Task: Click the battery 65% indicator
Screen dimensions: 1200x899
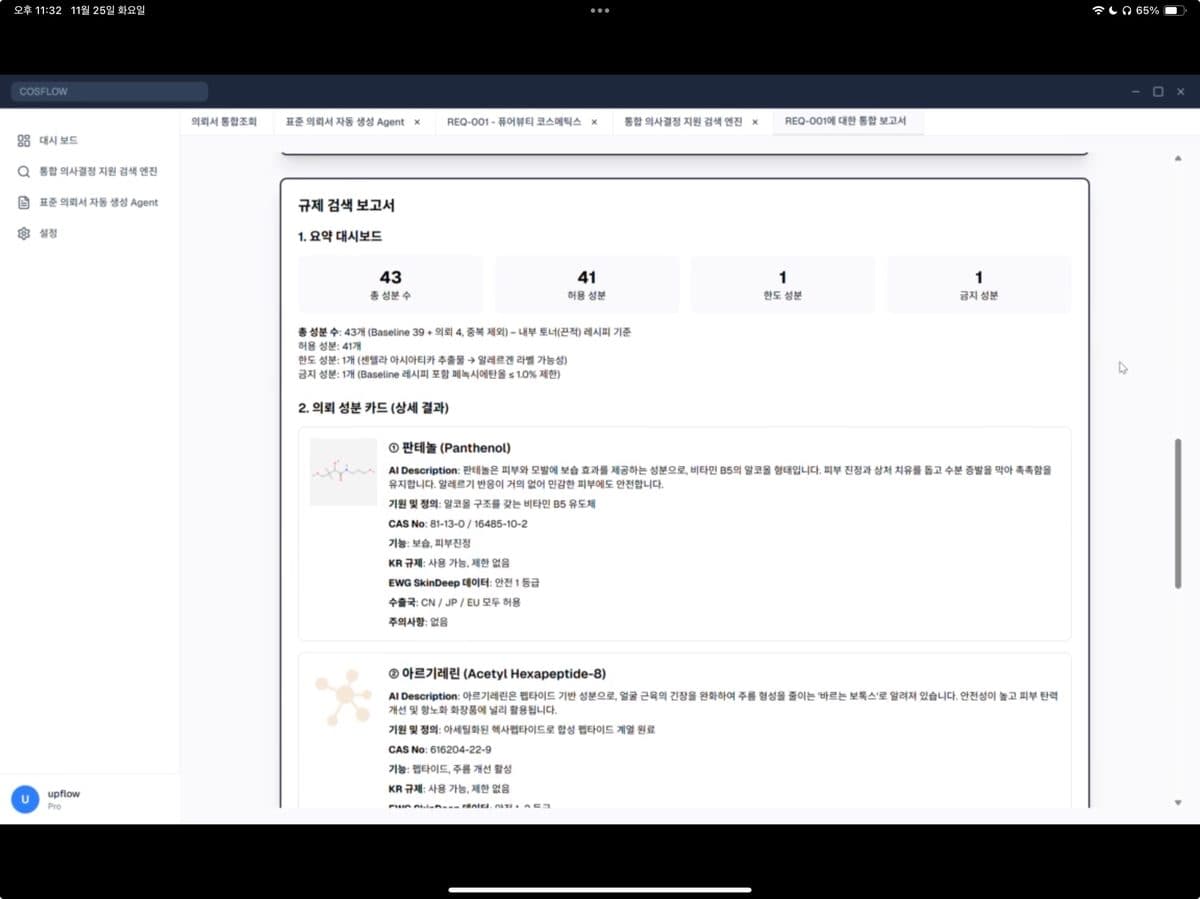Action: point(1160,10)
